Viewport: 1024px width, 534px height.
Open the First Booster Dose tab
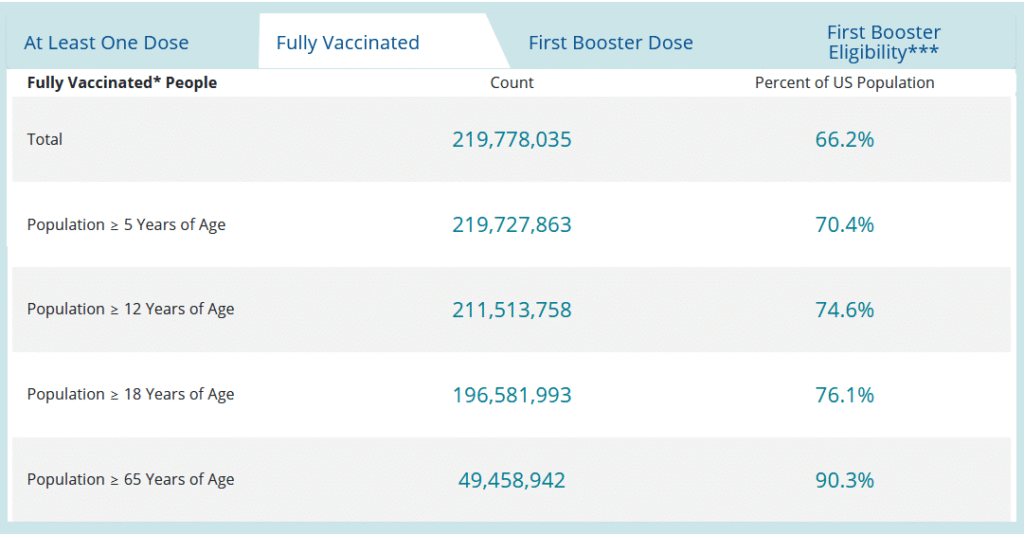pos(611,42)
